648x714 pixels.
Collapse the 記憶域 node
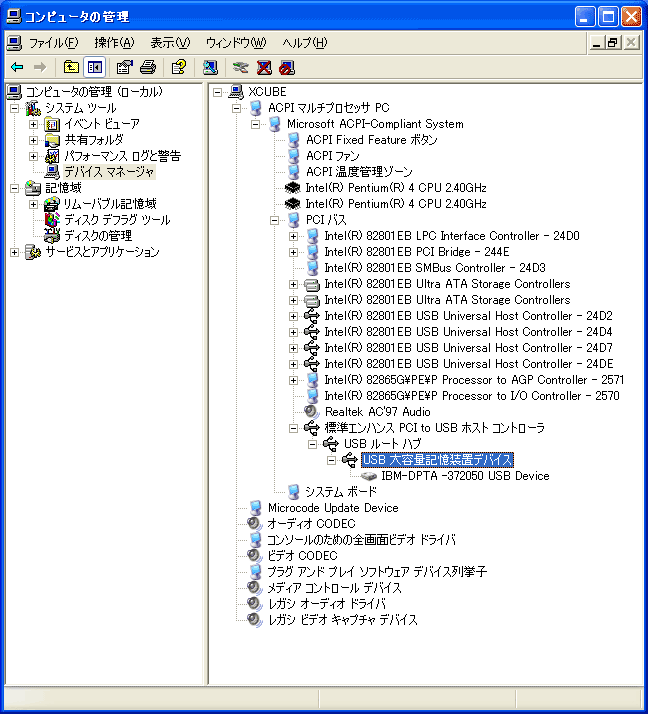tap(15, 188)
